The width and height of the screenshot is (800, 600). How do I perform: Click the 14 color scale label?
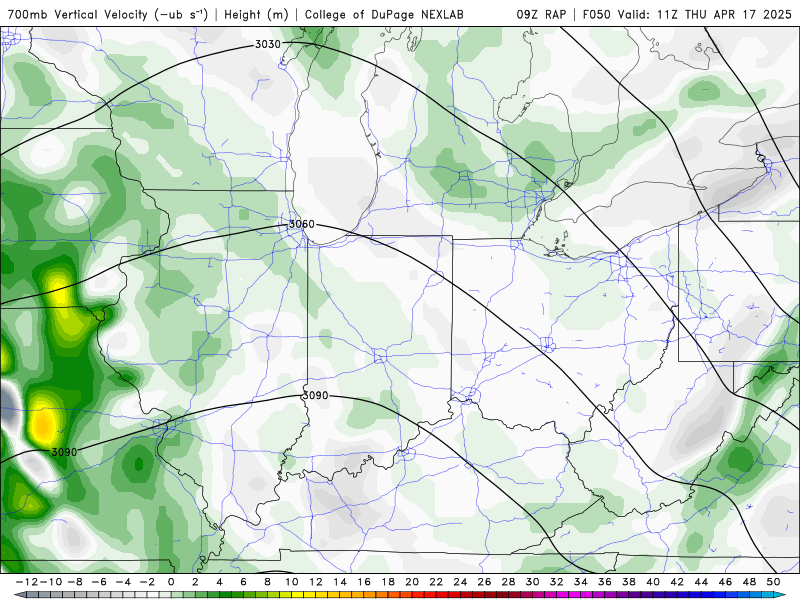click(x=340, y=582)
